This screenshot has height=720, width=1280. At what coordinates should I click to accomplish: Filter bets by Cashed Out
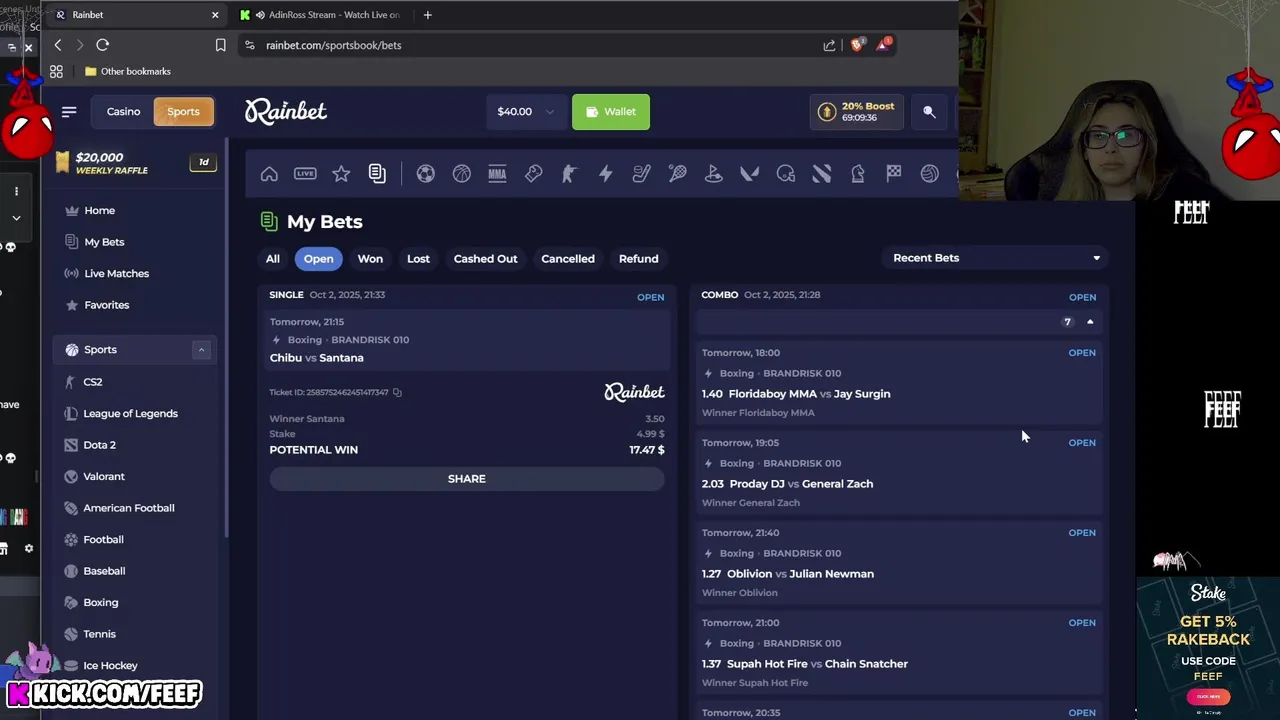pos(485,259)
